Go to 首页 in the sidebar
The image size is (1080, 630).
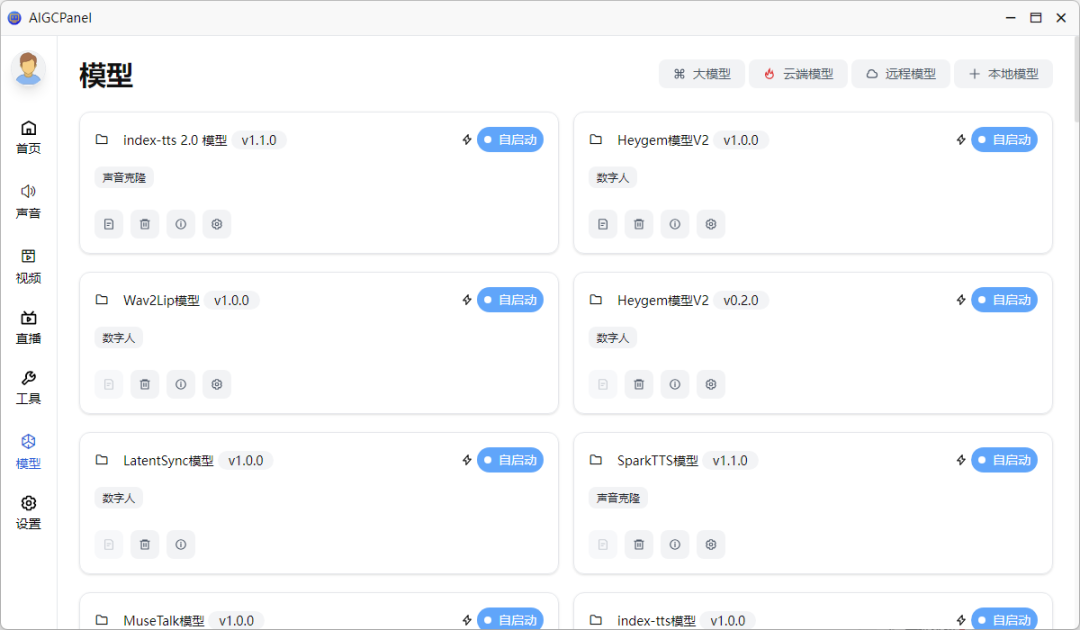(x=28, y=137)
